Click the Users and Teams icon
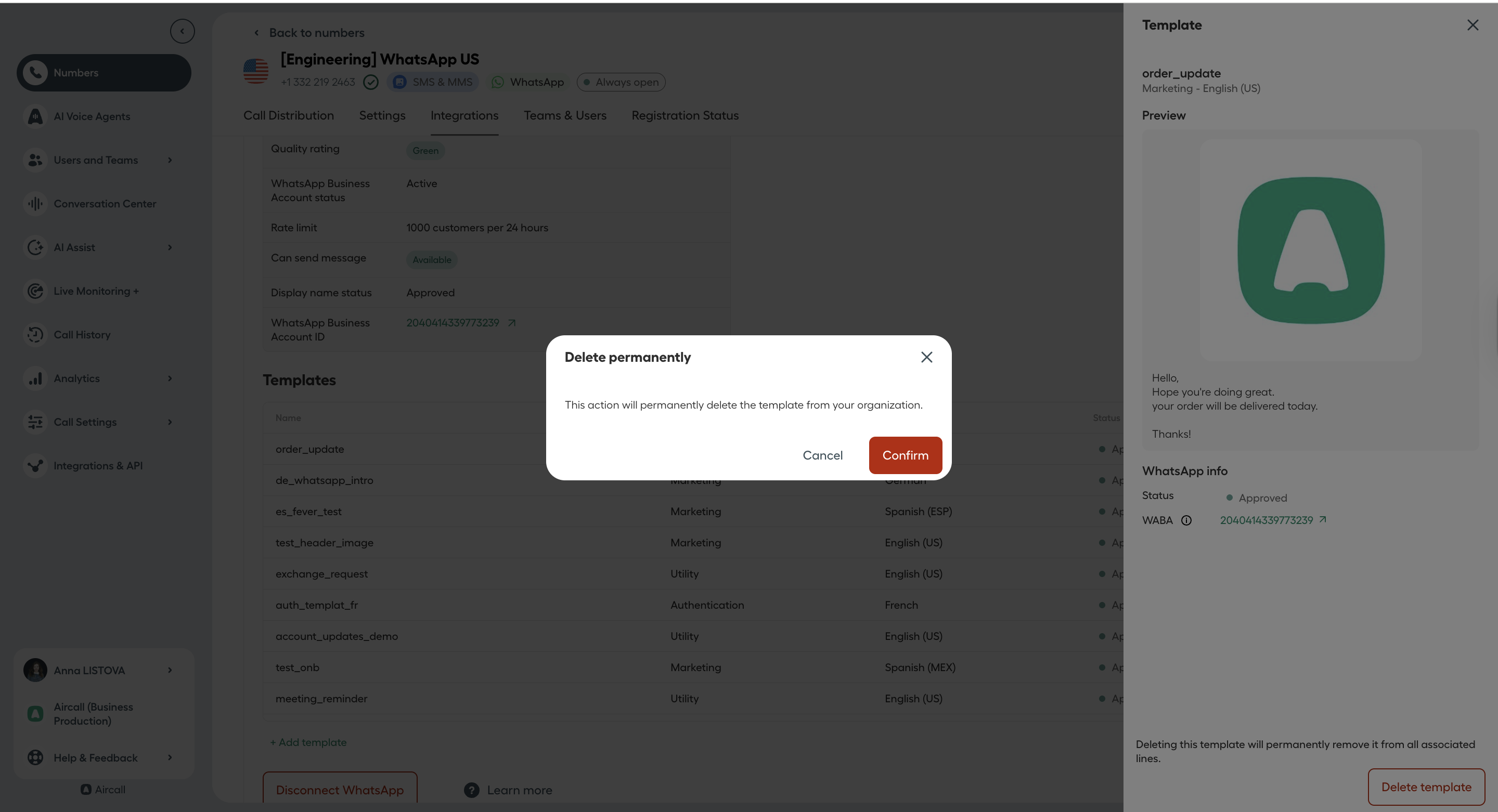 [x=35, y=160]
